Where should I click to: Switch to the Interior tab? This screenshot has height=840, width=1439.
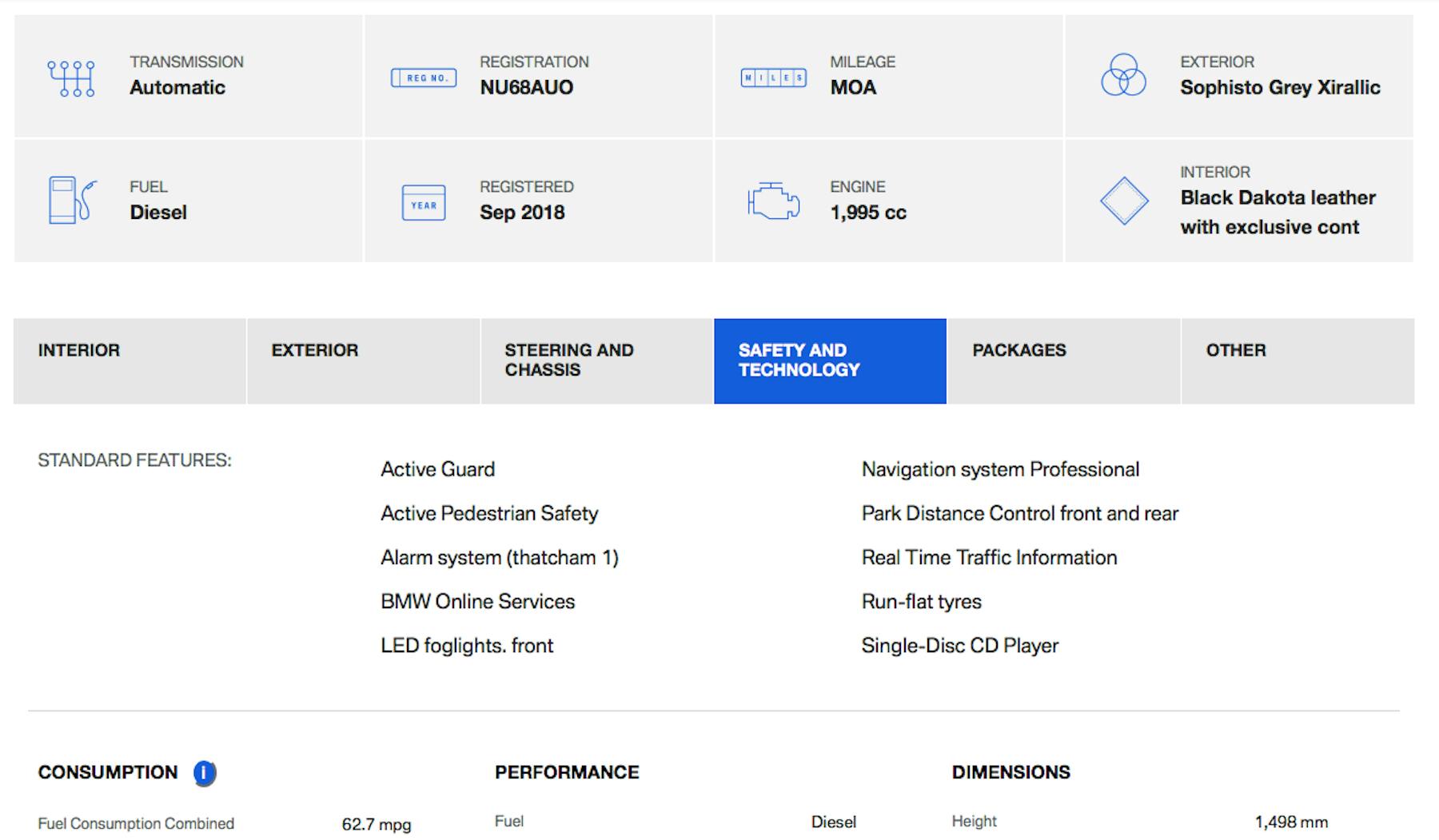(130, 361)
